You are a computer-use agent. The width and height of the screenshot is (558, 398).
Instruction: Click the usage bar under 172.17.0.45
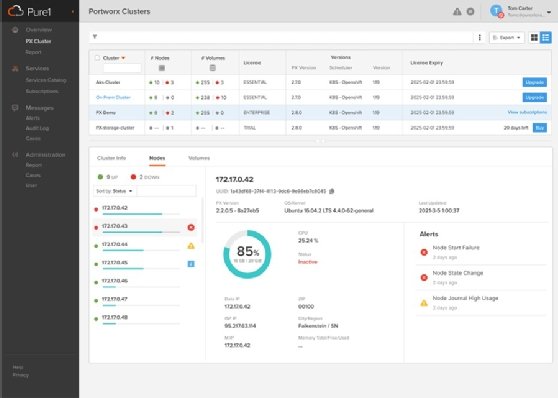(x=141, y=269)
